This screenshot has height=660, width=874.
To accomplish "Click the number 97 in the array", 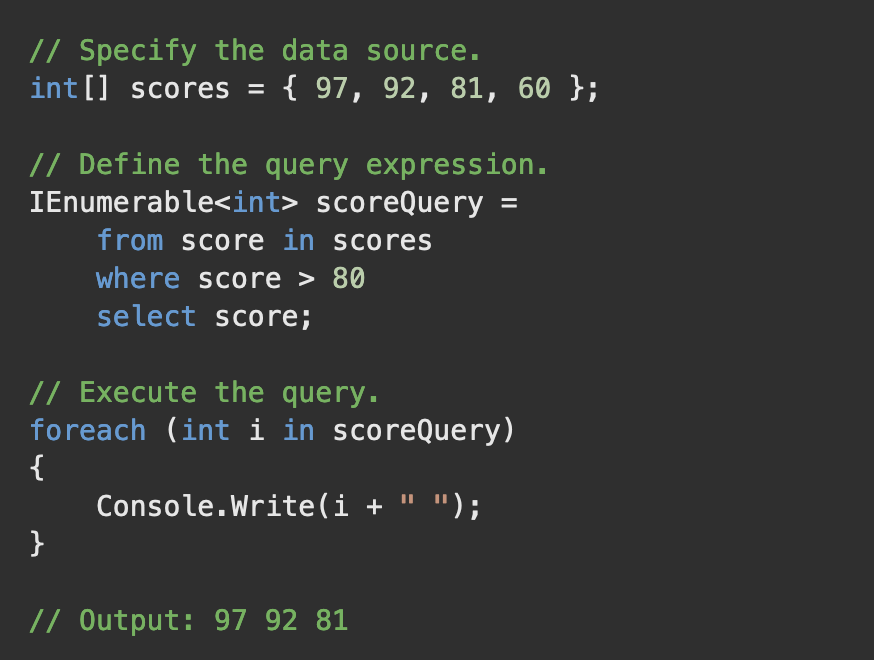I will pos(331,89).
